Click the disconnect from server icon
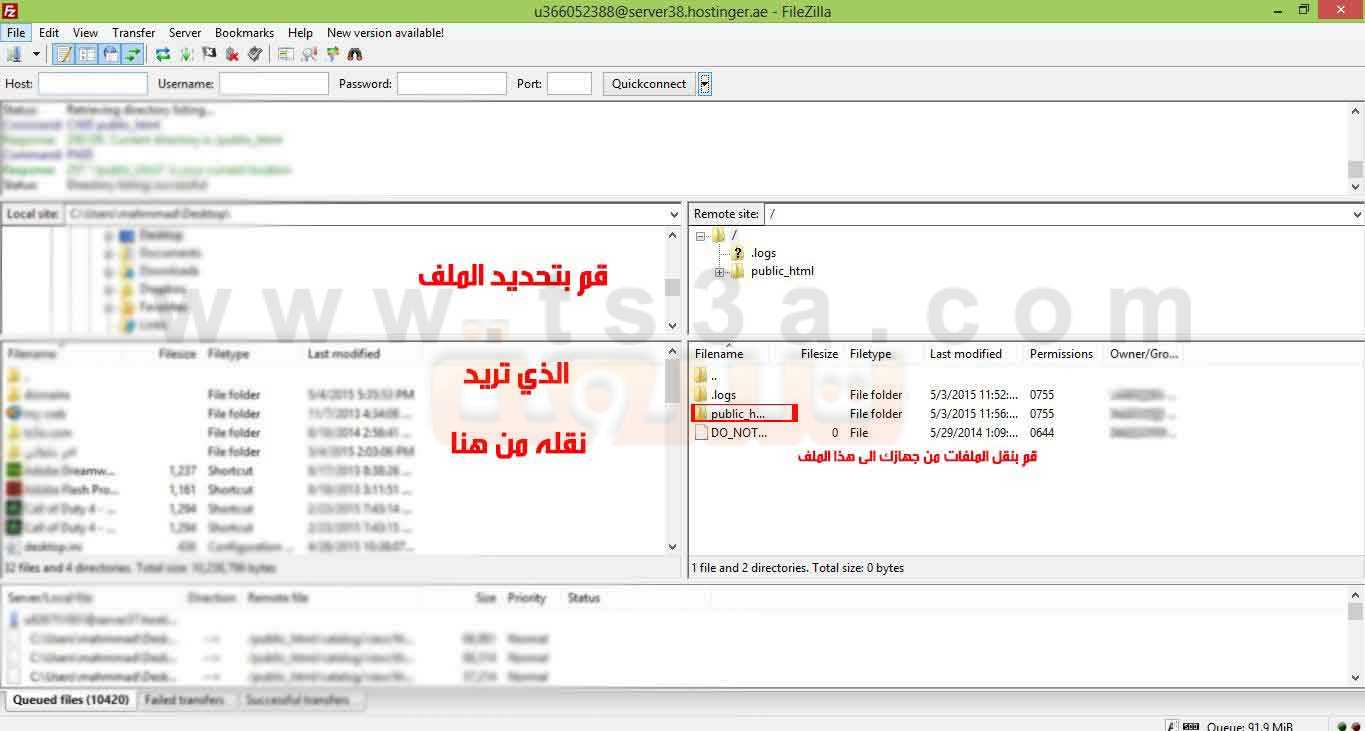This screenshot has height=731, width=1365. pos(232,54)
